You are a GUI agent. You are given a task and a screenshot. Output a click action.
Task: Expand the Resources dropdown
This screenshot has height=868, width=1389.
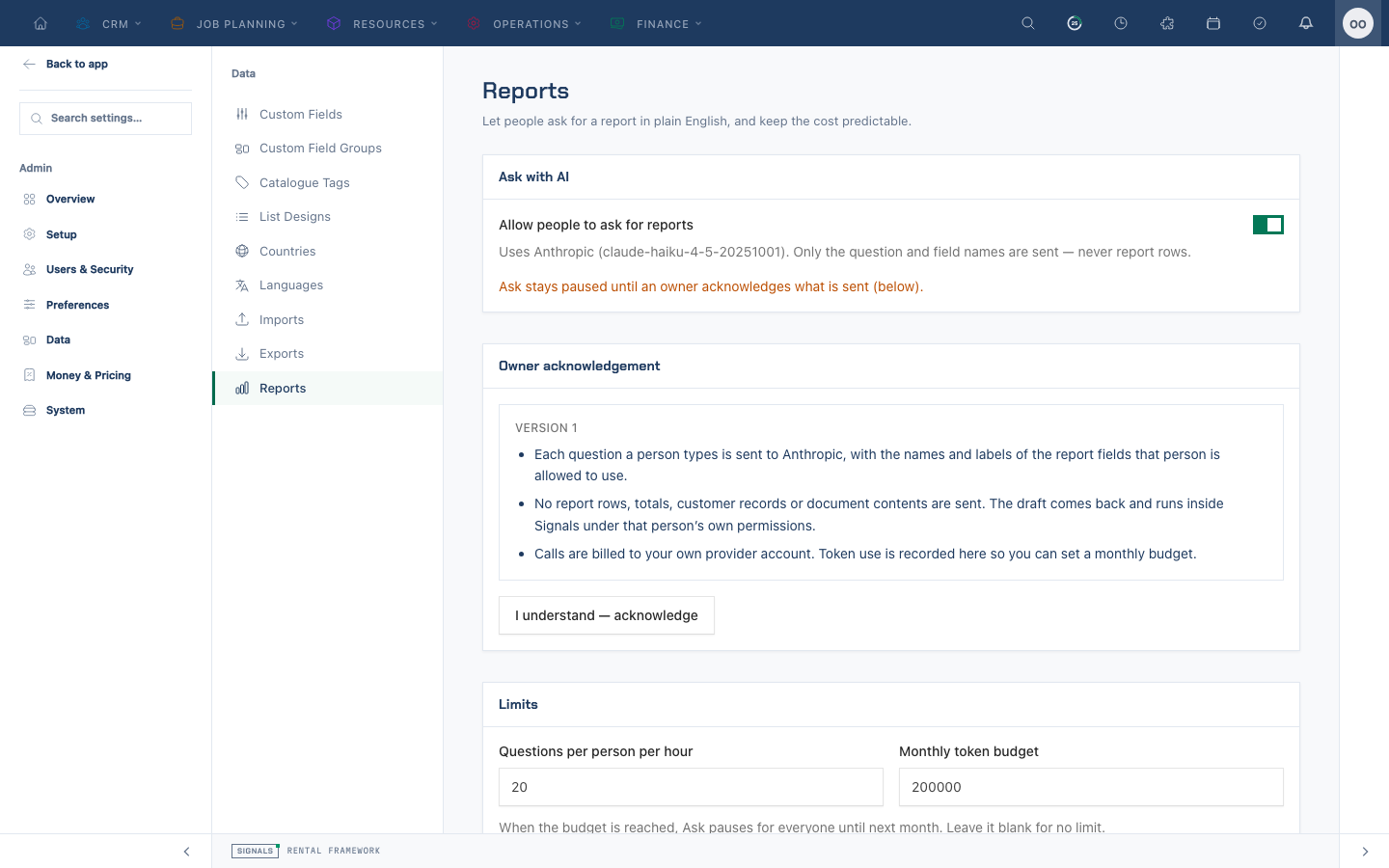[382, 23]
